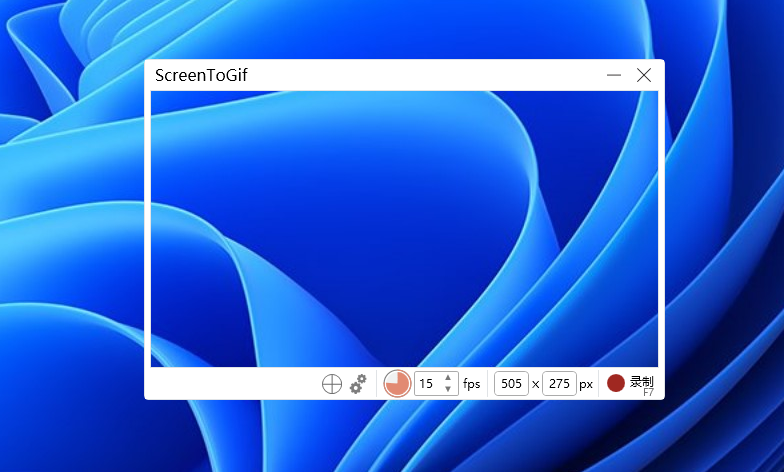Close the ScreenToGif recorder window
The height and width of the screenshot is (472, 784).
pos(644,75)
